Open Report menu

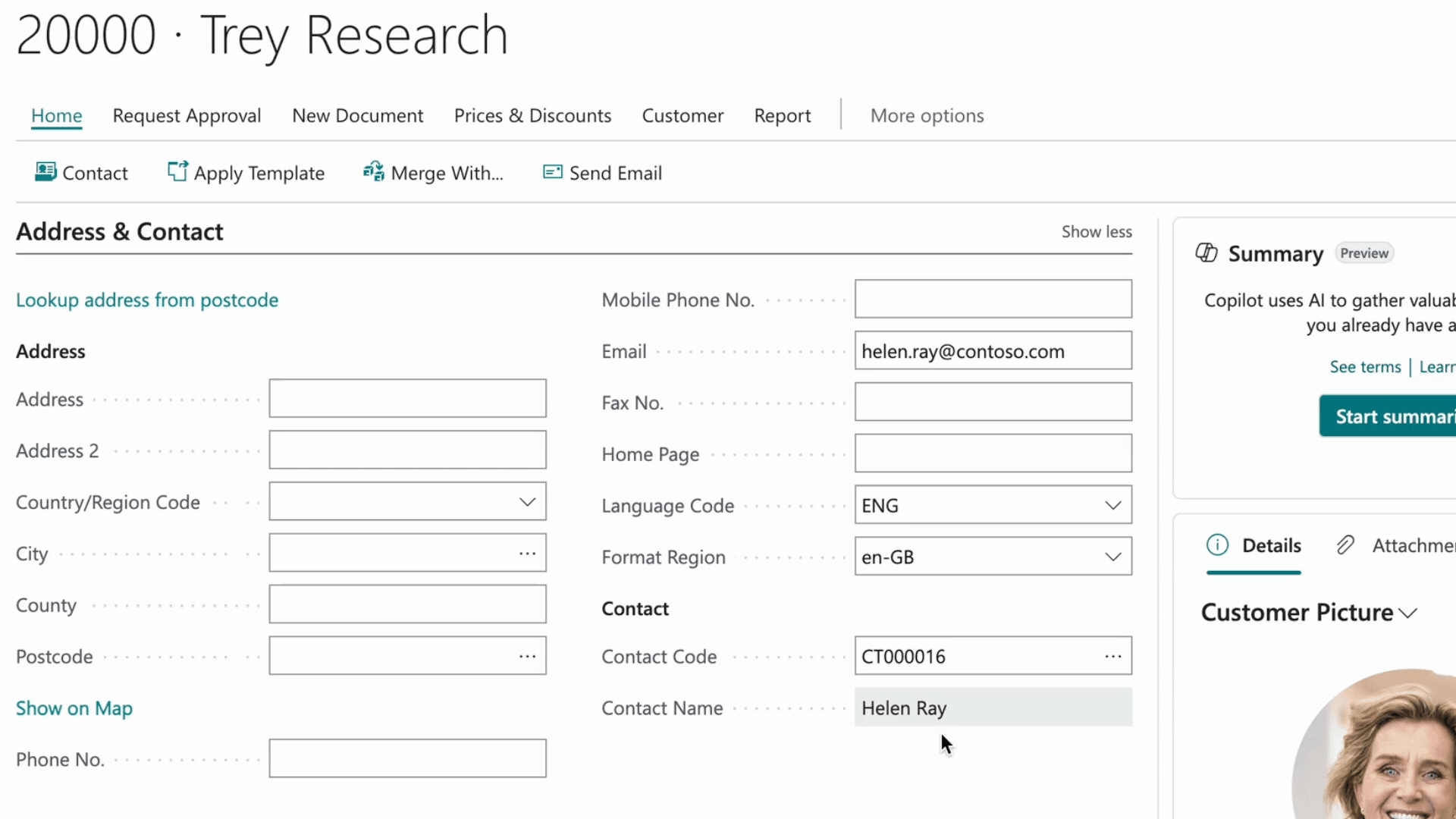coord(783,115)
